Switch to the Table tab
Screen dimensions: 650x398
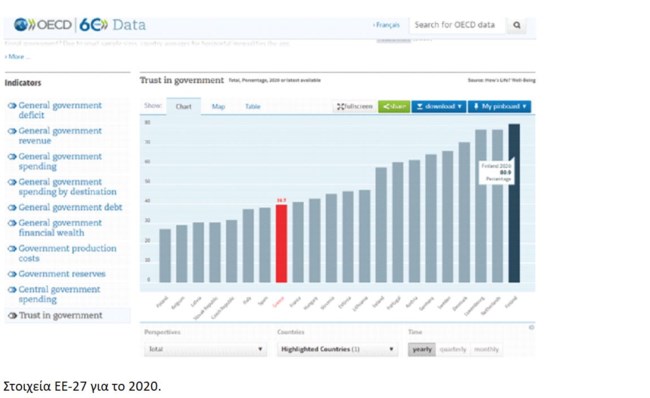(x=252, y=107)
